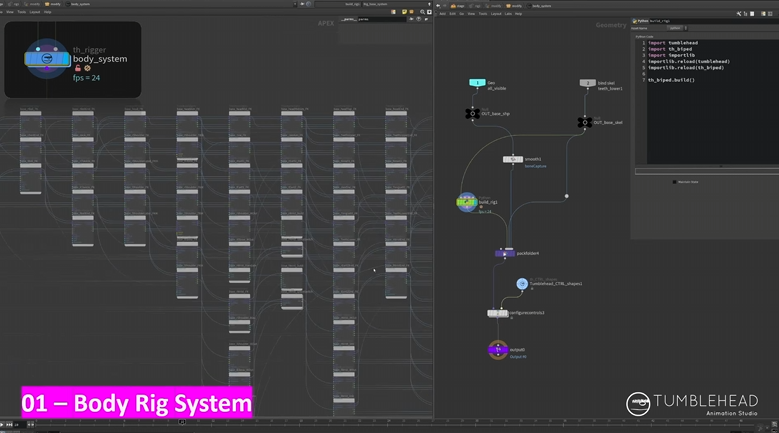
Task: Click the import tumblehead code line
Action: click(673, 43)
